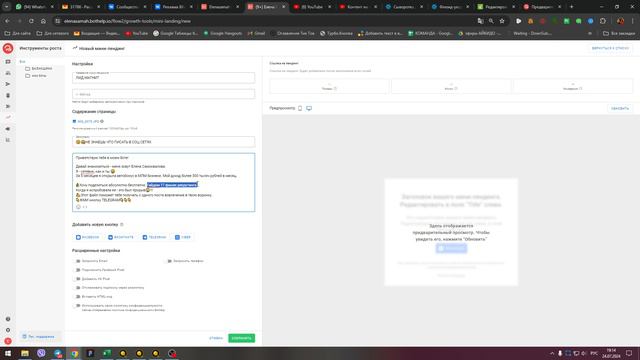Open the browser extensions puzzle icon
The image size is (640, 360).
603,21
